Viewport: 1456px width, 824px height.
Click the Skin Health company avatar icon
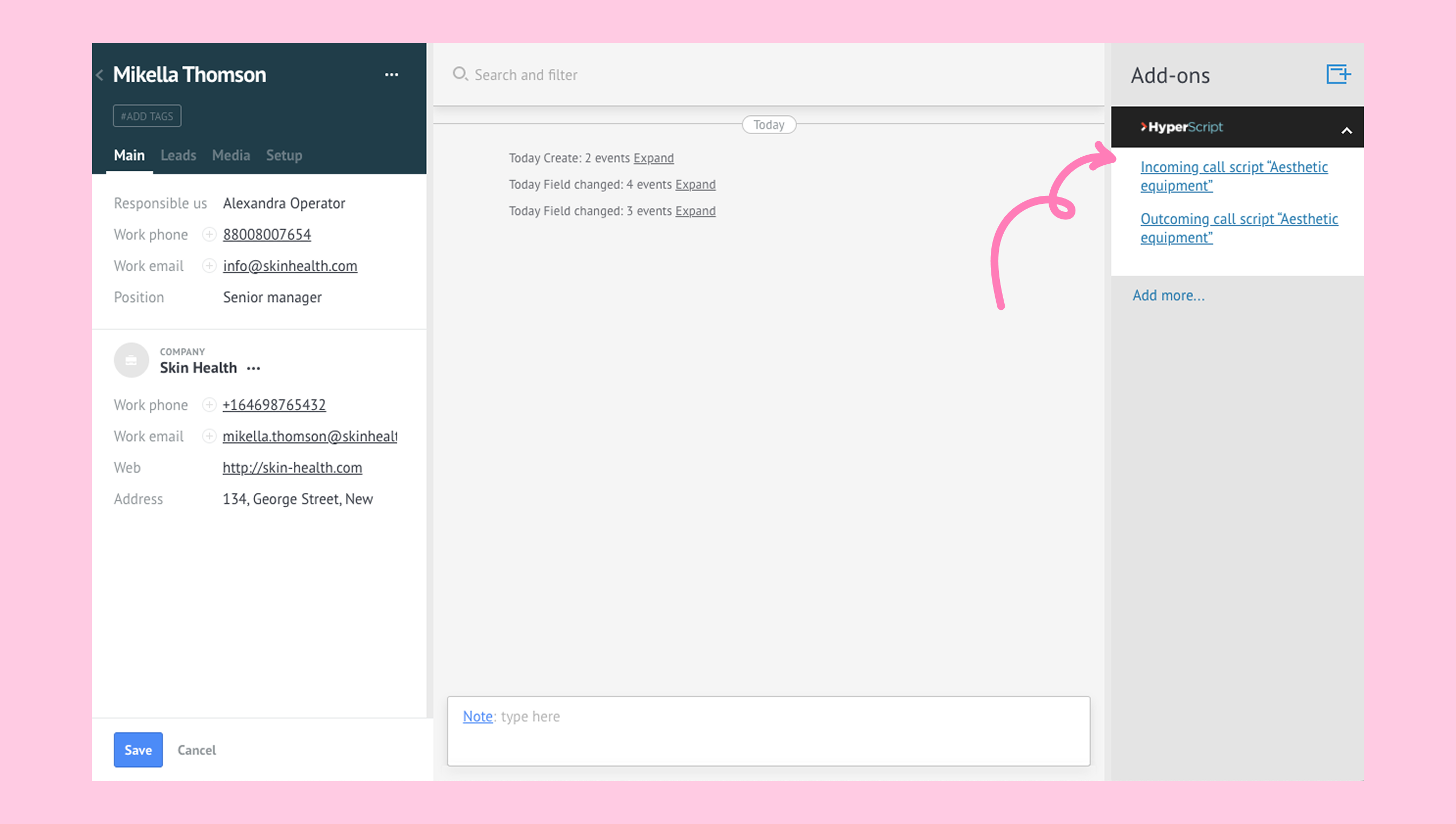click(131, 360)
